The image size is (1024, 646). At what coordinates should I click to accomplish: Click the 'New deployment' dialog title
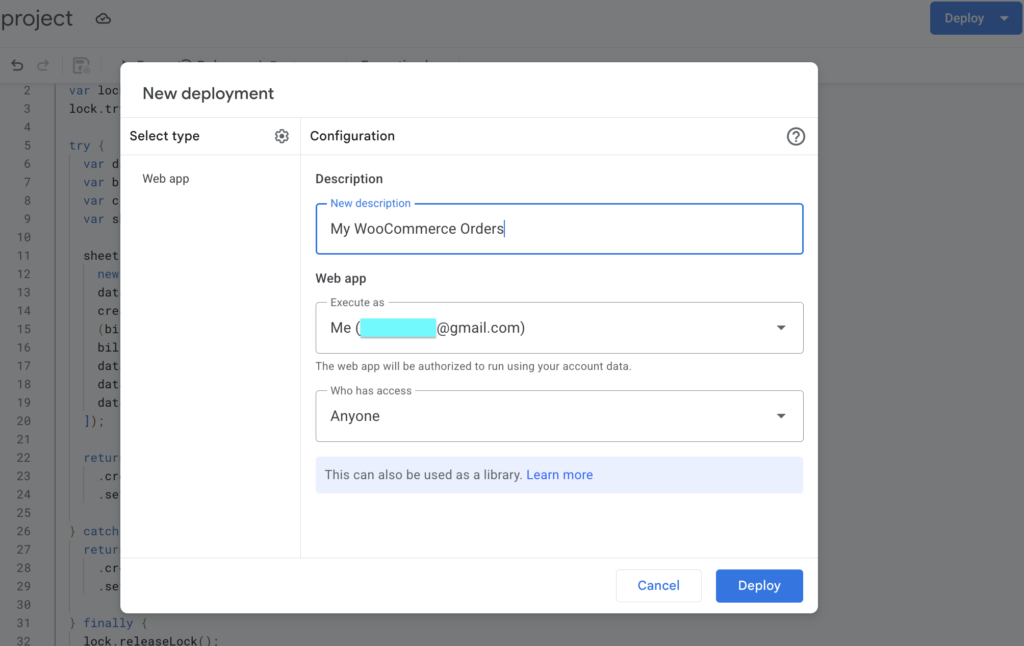tap(208, 93)
